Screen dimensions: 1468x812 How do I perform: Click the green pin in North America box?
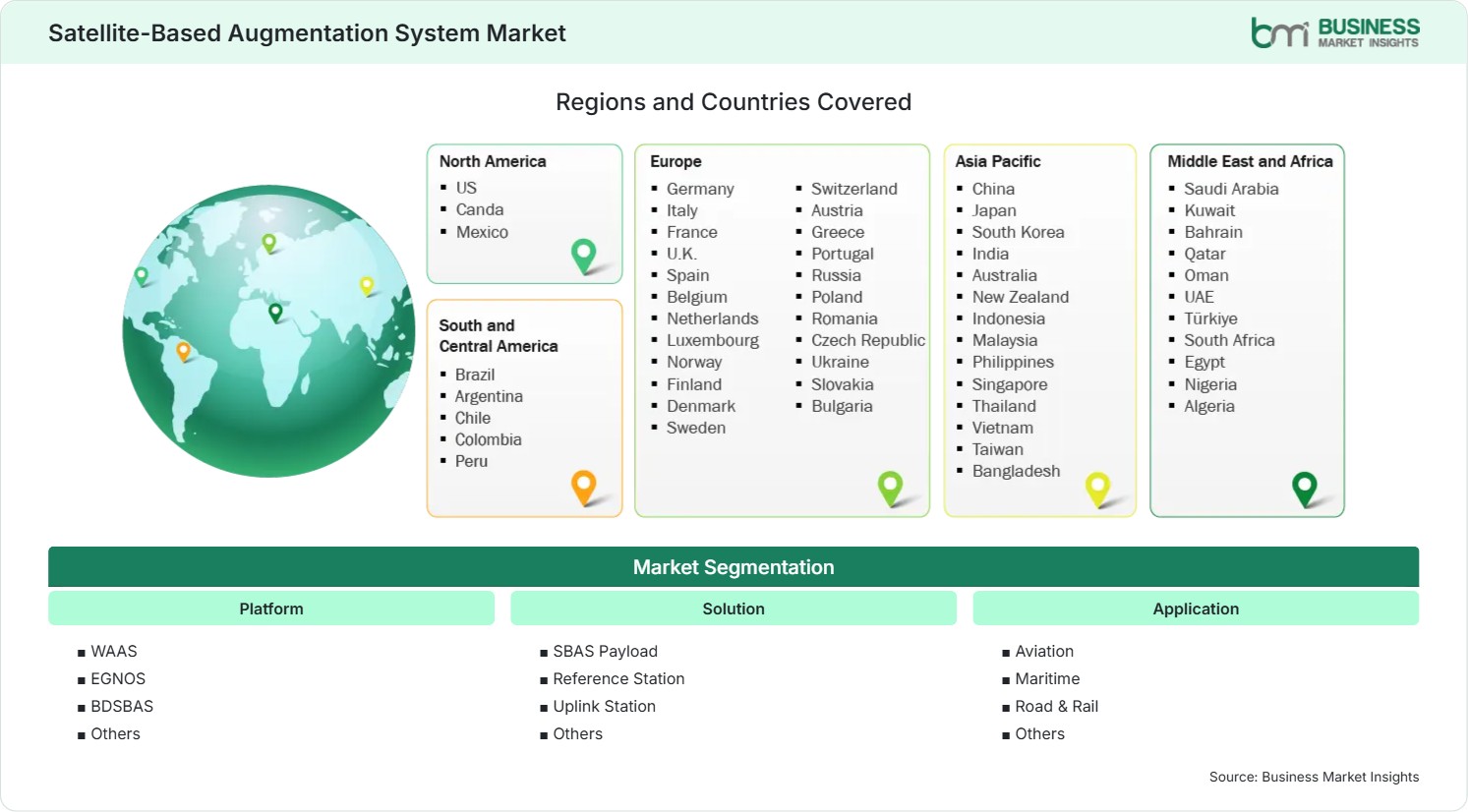tap(584, 257)
